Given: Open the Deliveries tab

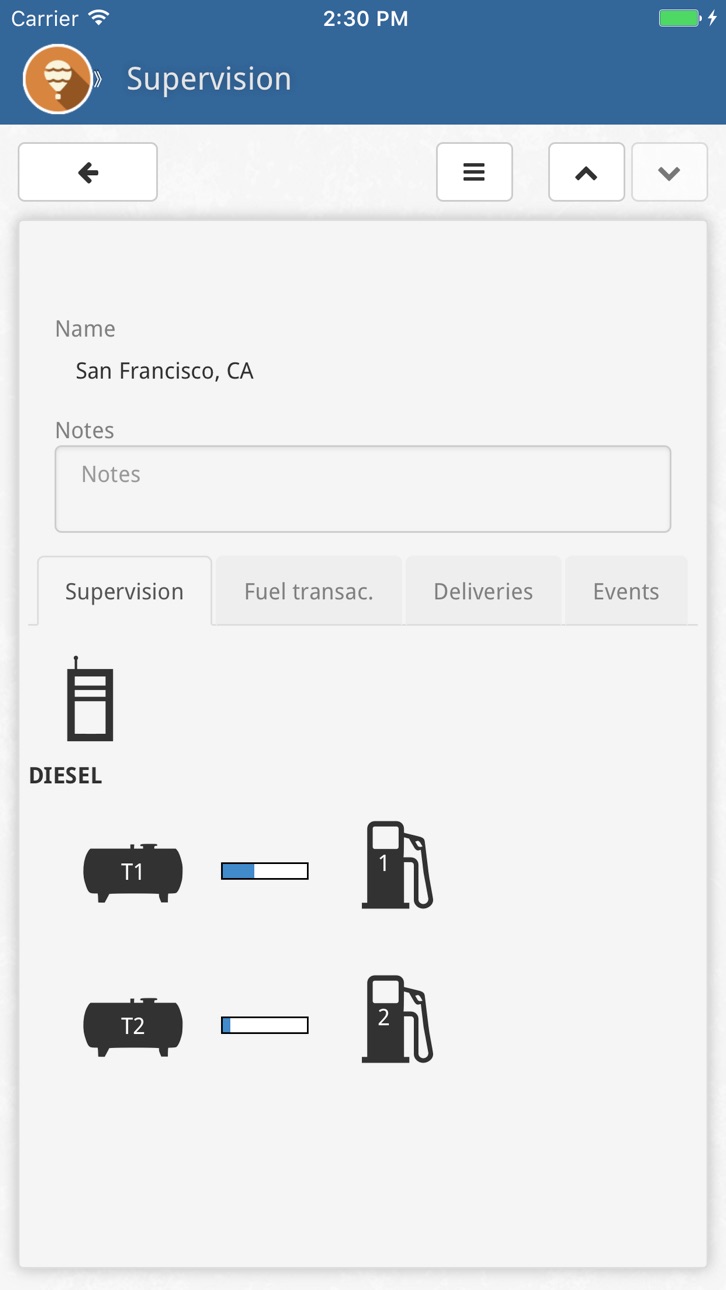Looking at the screenshot, I should pyautogui.click(x=483, y=591).
